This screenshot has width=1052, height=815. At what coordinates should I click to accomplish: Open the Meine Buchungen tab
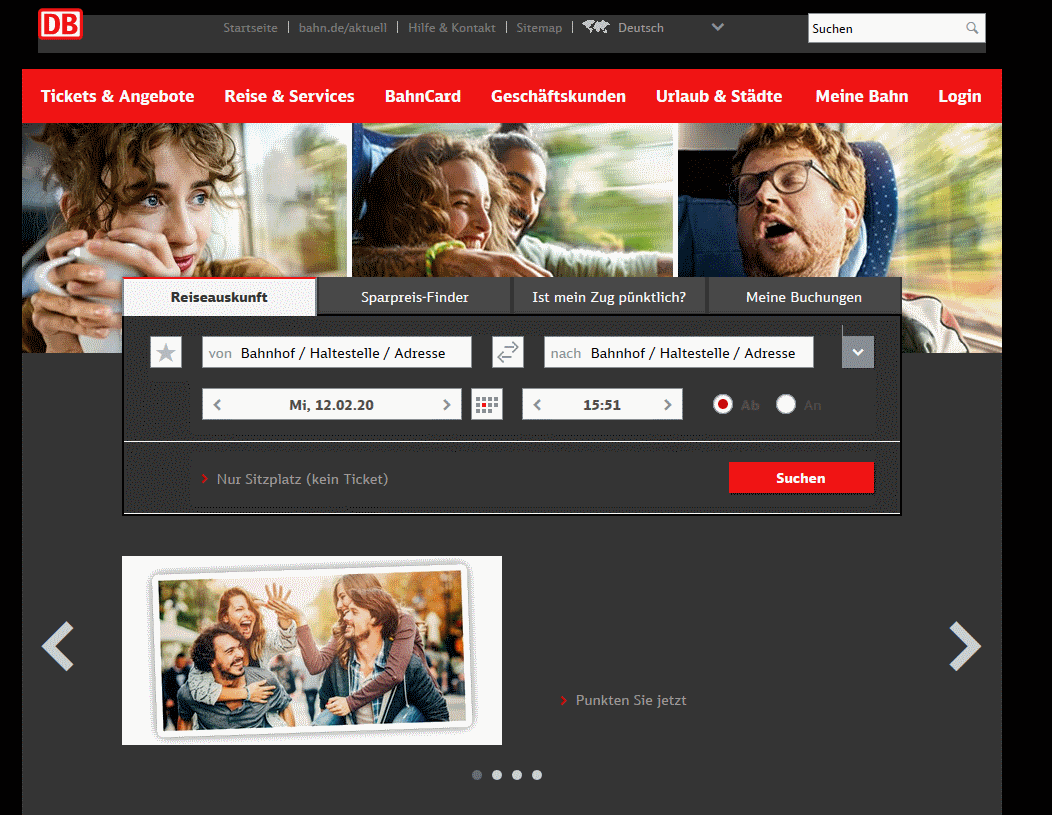pos(805,297)
